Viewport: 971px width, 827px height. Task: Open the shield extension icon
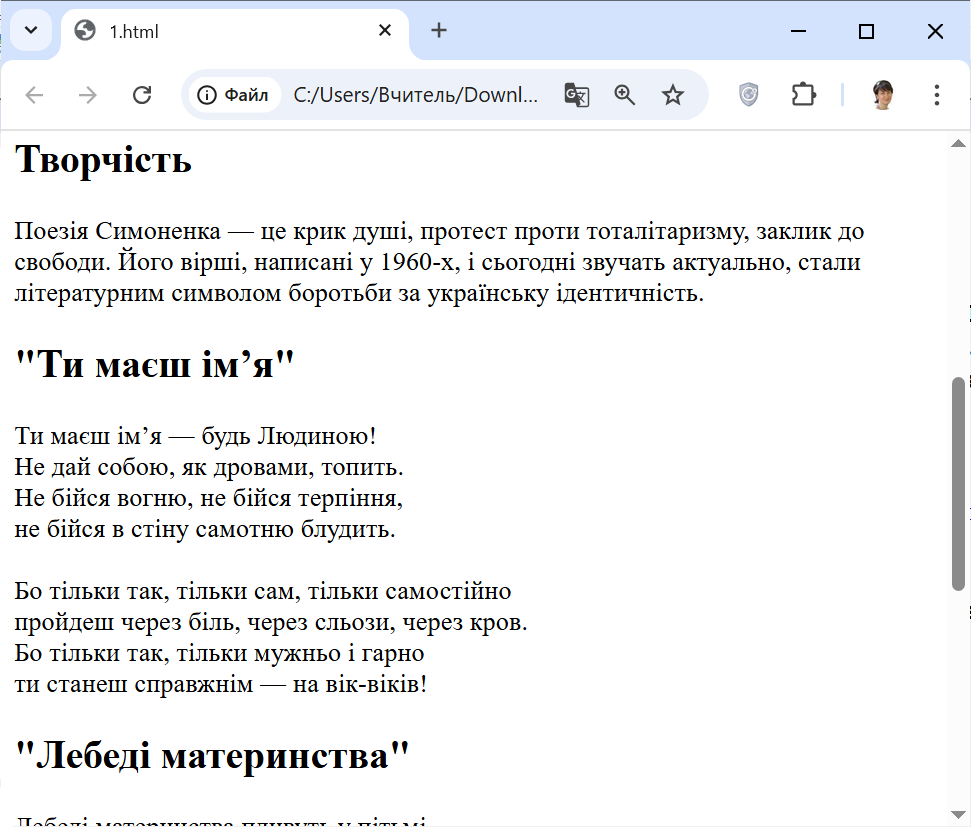(748, 95)
